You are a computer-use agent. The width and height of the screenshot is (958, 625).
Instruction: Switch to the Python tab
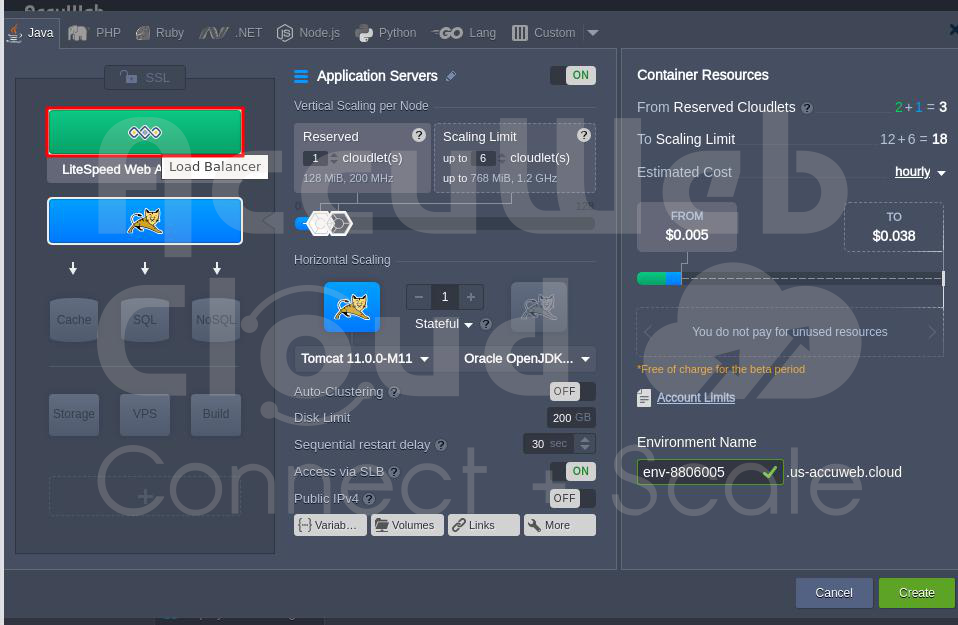tap(386, 33)
